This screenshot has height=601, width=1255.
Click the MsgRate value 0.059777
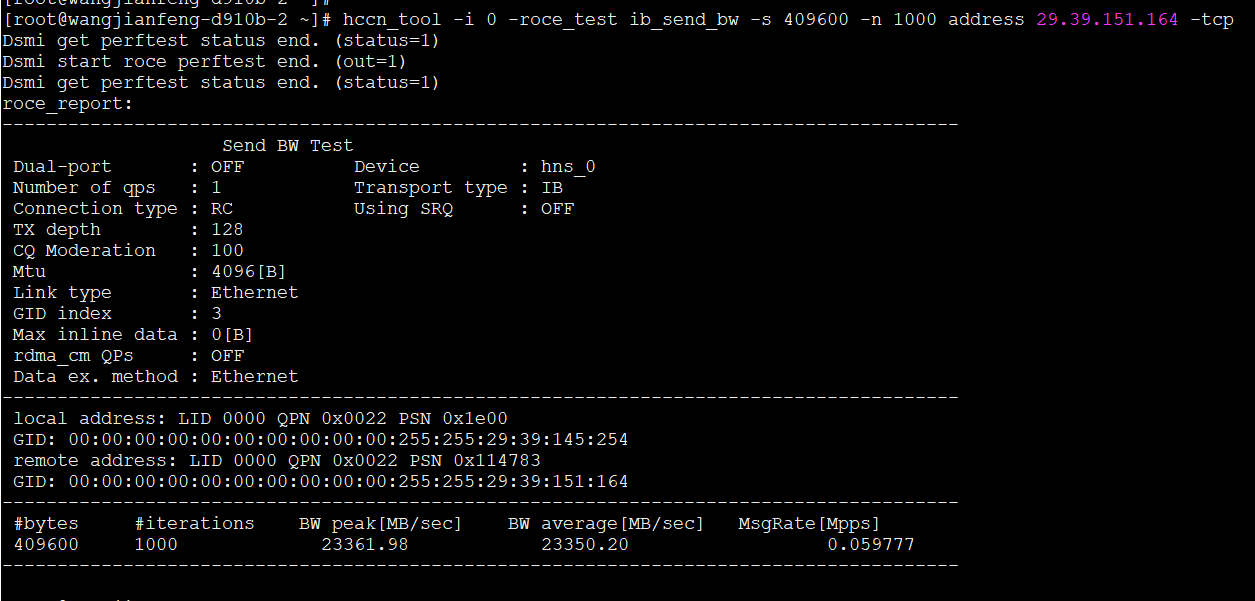(x=870, y=545)
